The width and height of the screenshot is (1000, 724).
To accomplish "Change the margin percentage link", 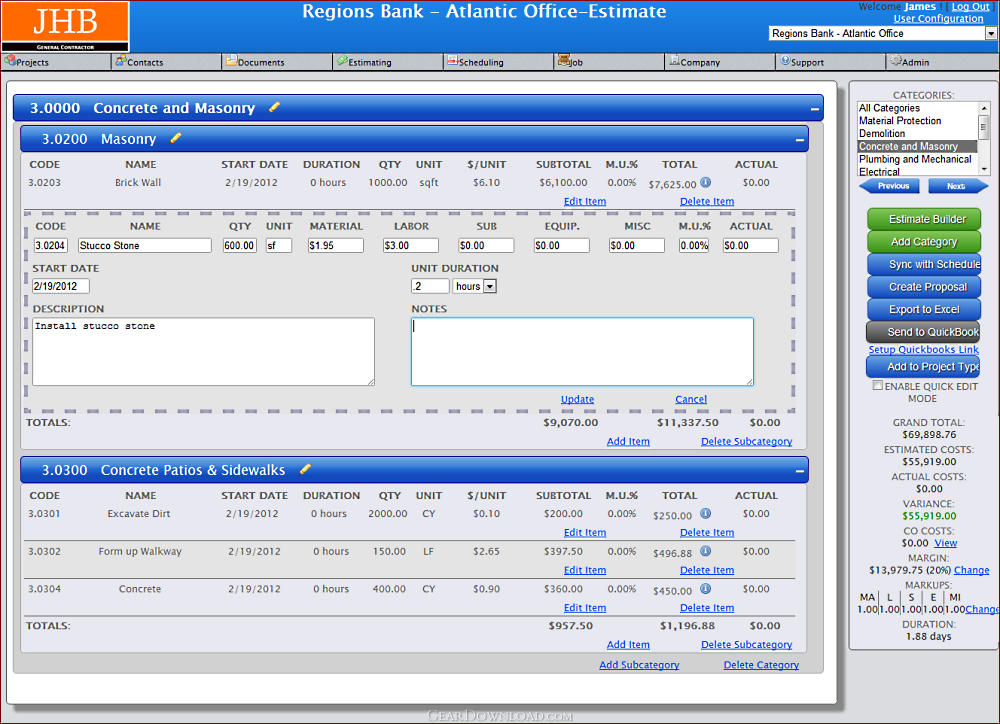I will [971, 570].
